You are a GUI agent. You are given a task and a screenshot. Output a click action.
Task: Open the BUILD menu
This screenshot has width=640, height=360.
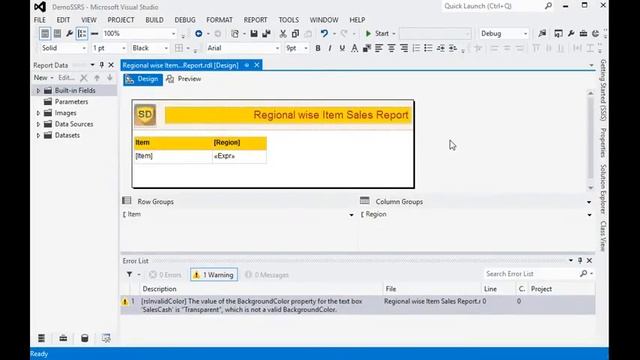pyautogui.click(x=154, y=20)
